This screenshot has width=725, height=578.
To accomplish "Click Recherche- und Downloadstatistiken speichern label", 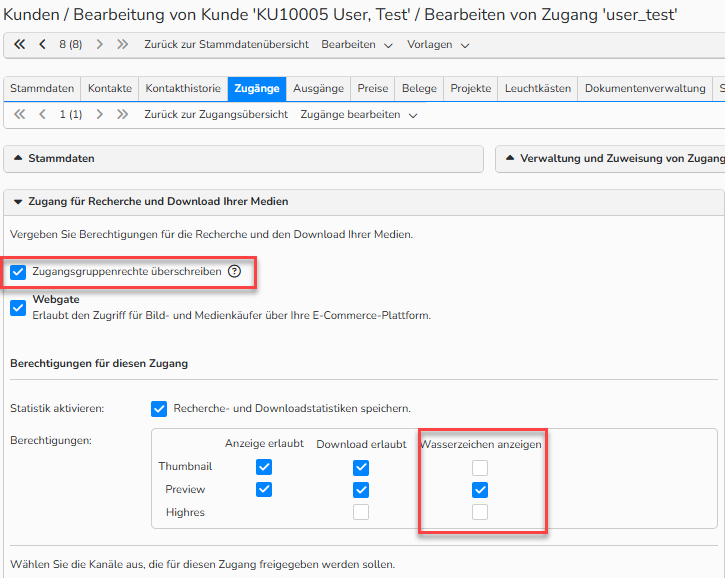I will pyautogui.click(x=292, y=409).
